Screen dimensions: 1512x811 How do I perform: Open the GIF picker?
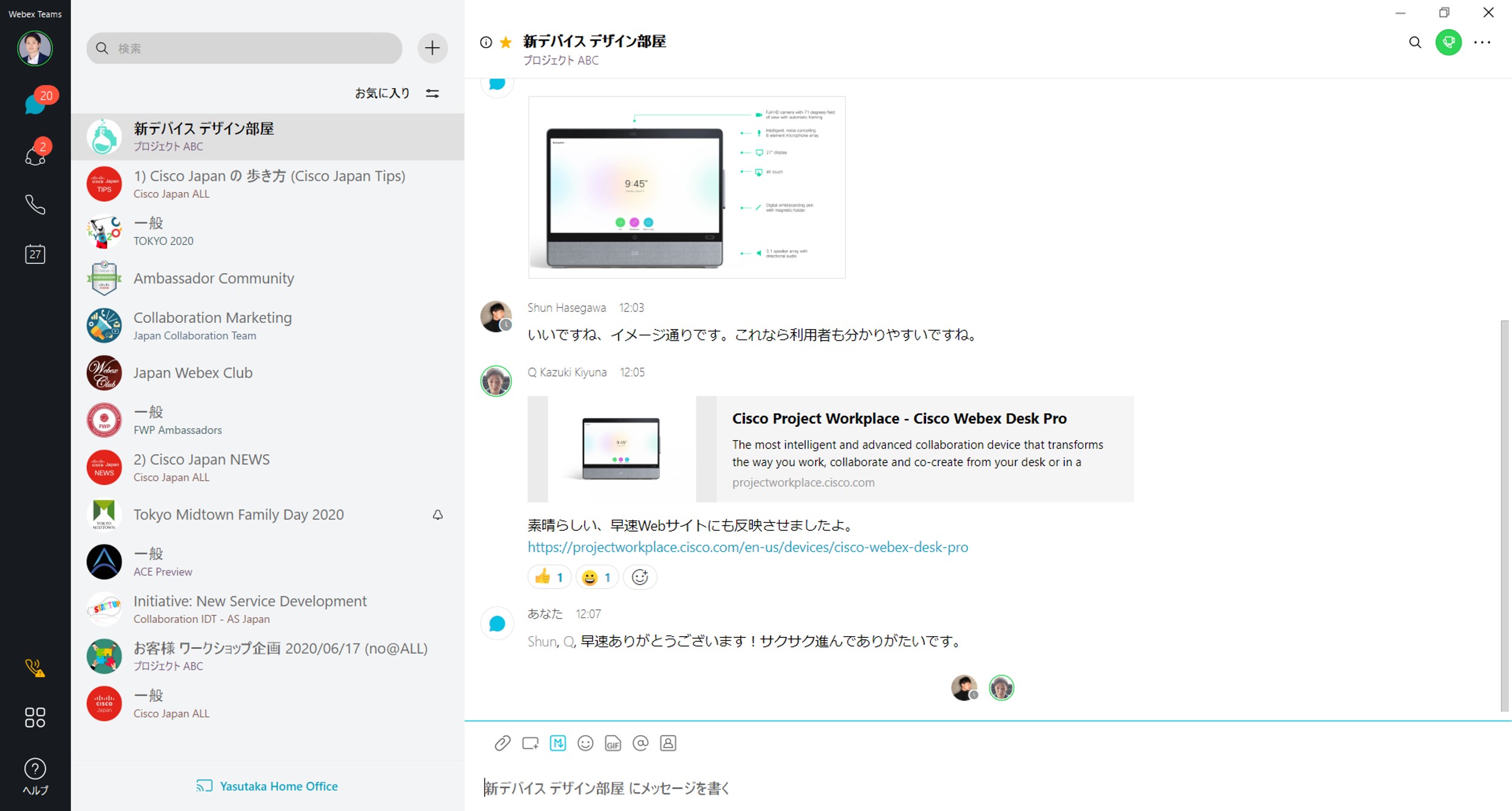tap(613, 743)
